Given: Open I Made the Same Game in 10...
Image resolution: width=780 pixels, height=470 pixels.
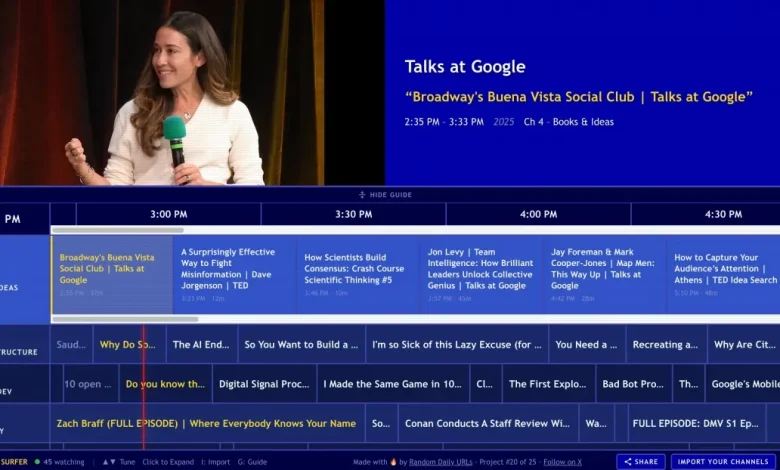Looking at the screenshot, I should coord(393,384).
